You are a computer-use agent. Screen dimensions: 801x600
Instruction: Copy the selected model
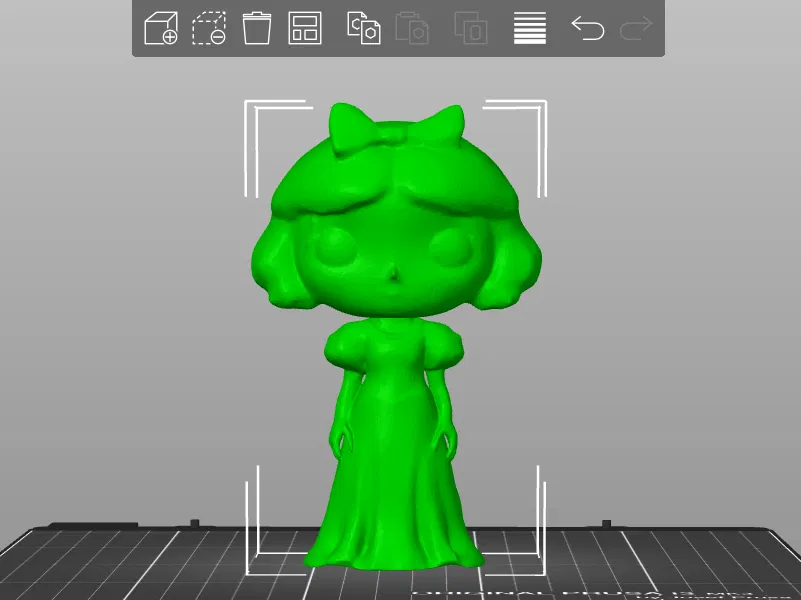tap(365, 30)
